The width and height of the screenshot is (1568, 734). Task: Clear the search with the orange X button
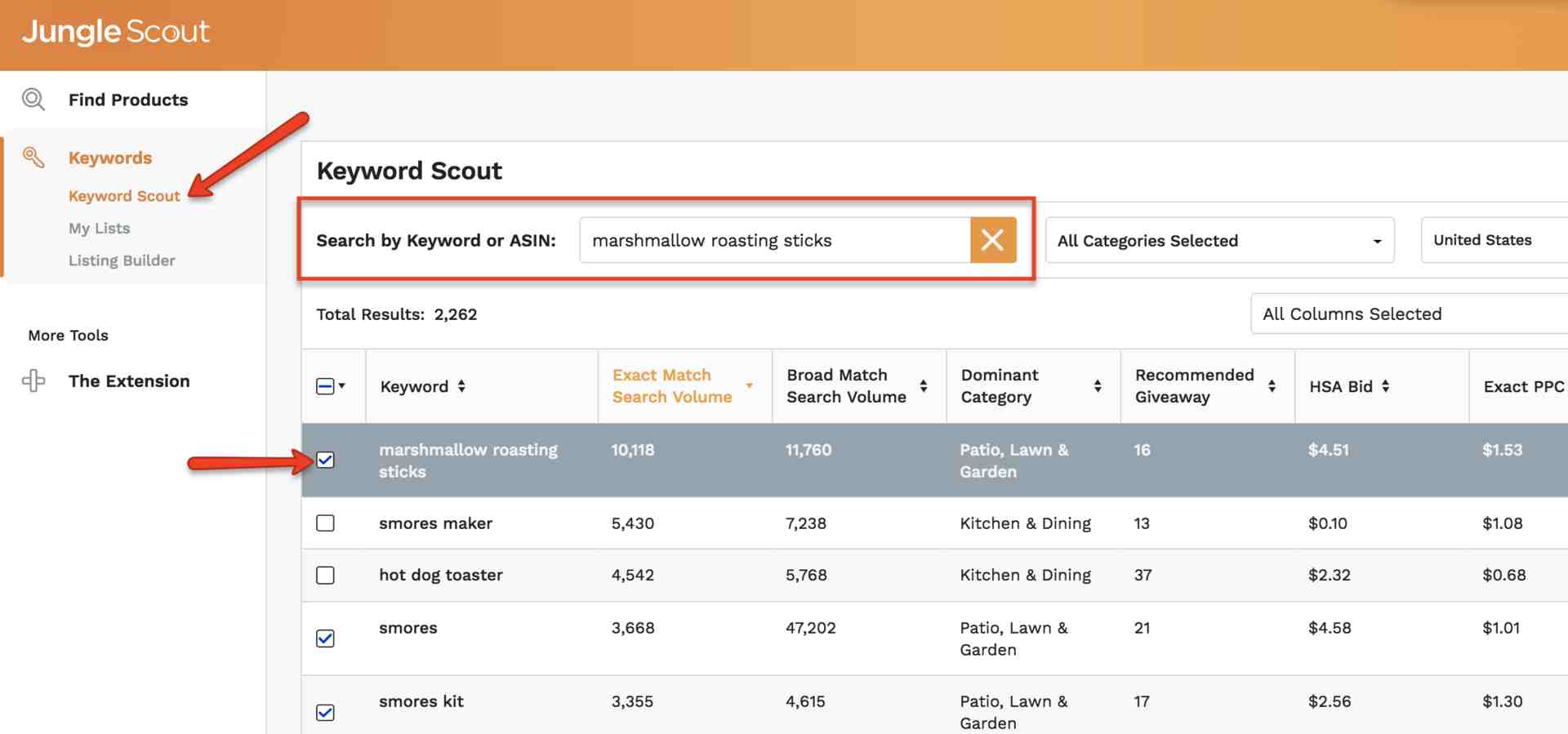pos(993,240)
